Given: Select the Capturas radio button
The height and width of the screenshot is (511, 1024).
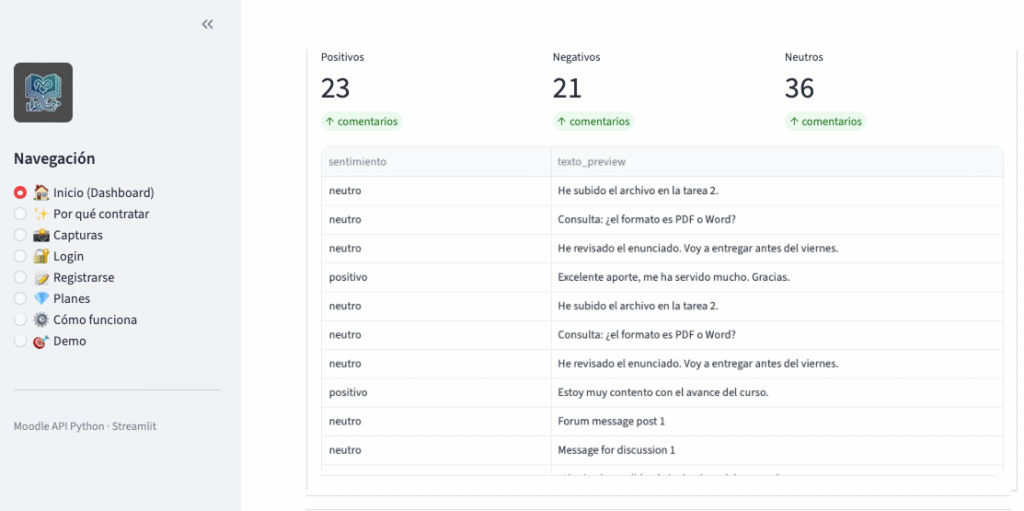Looking at the screenshot, I should pyautogui.click(x=20, y=235).
